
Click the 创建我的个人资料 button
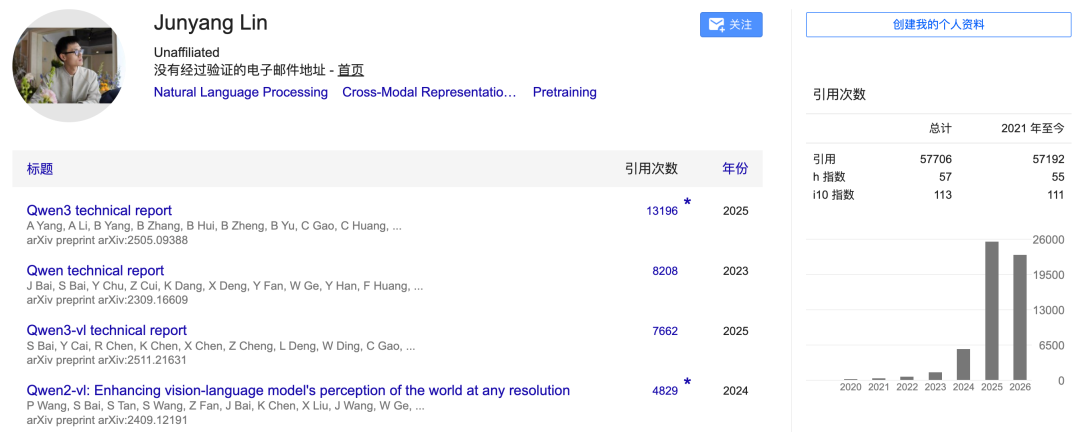[x=938, y=25]
